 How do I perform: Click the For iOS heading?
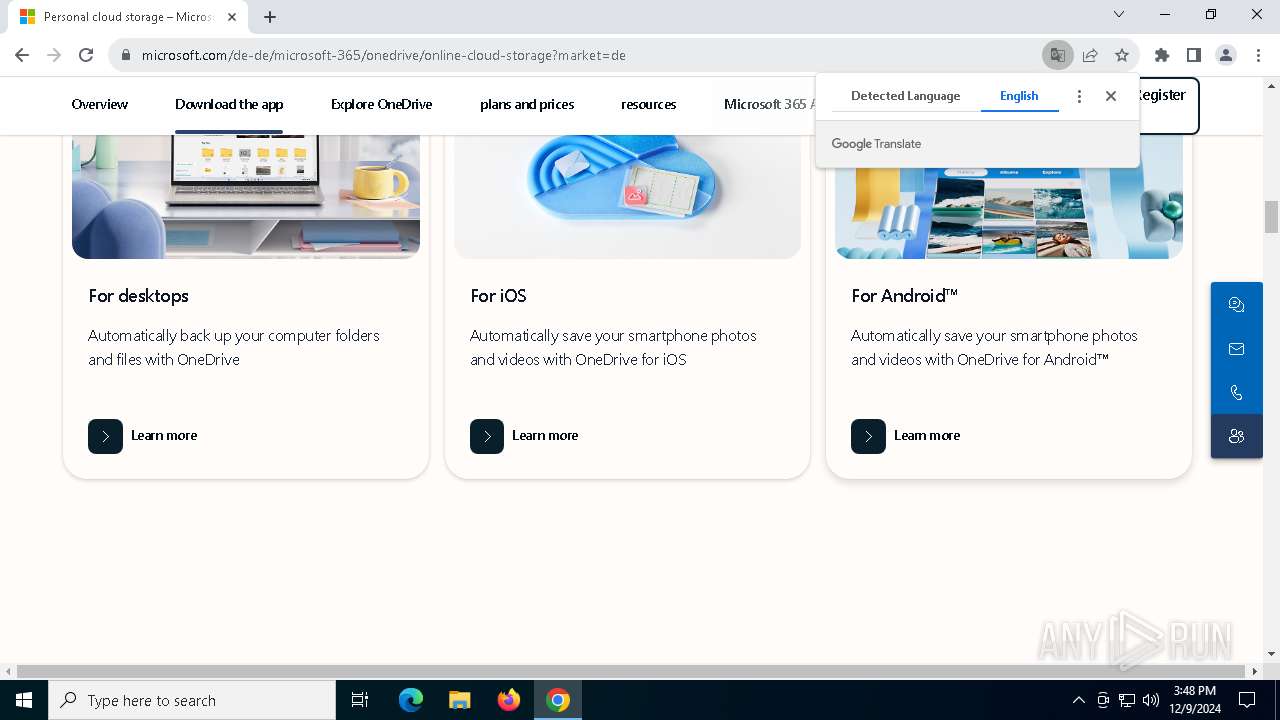(498, 296)
